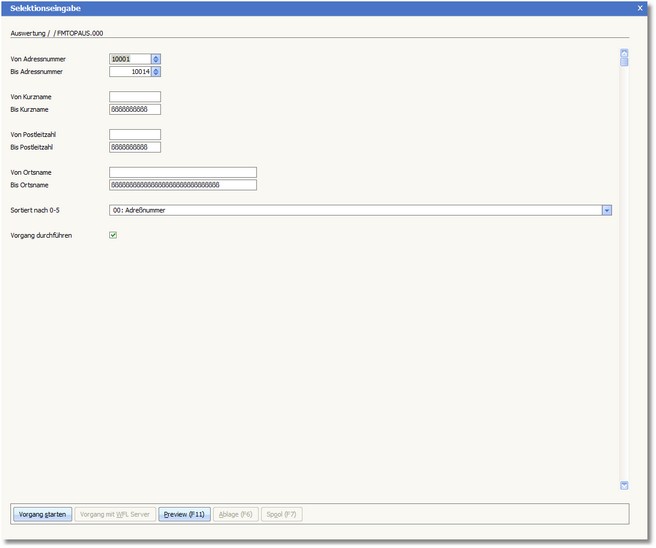
Task: Click the Spool (F7) button
Action: (282, 514)
